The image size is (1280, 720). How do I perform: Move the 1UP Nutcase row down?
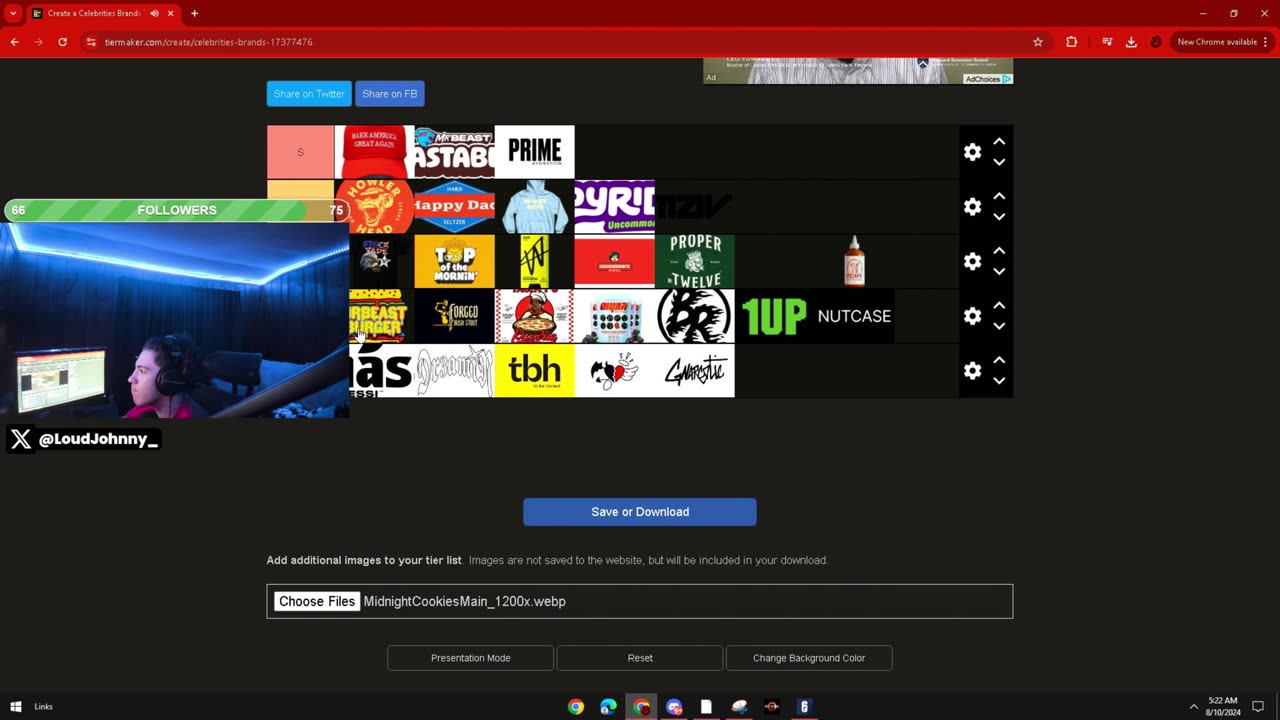point(999,326)
